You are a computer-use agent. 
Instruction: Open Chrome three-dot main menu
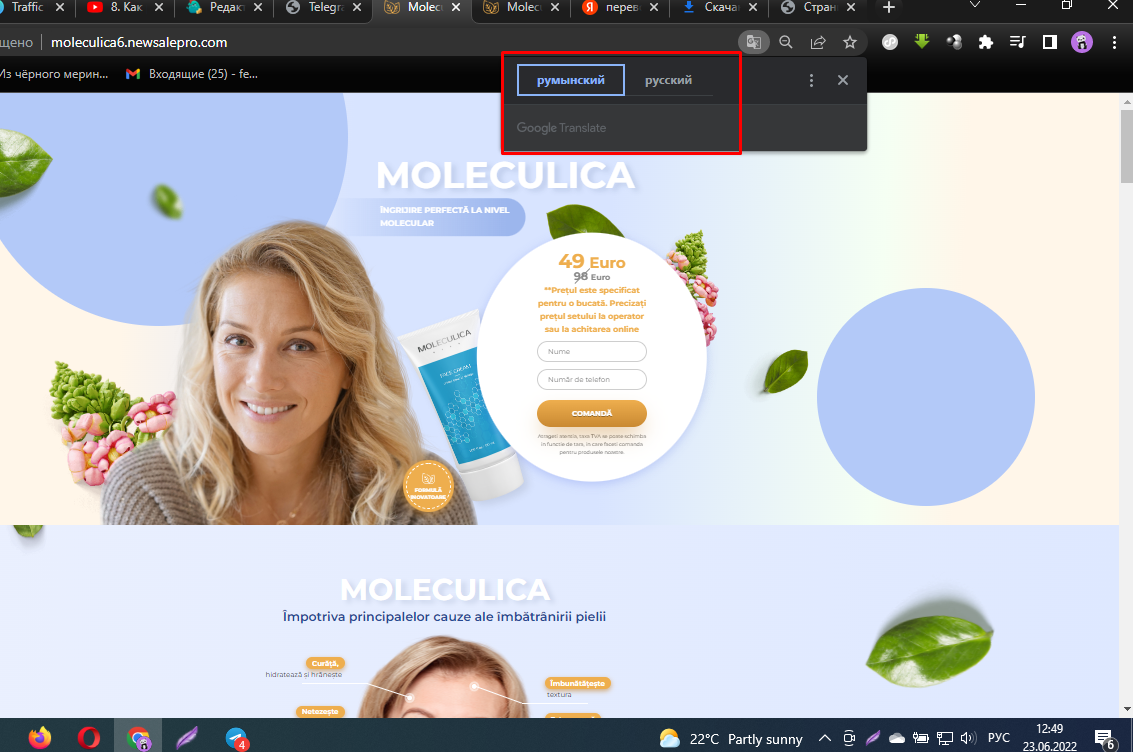(1114, 42)
